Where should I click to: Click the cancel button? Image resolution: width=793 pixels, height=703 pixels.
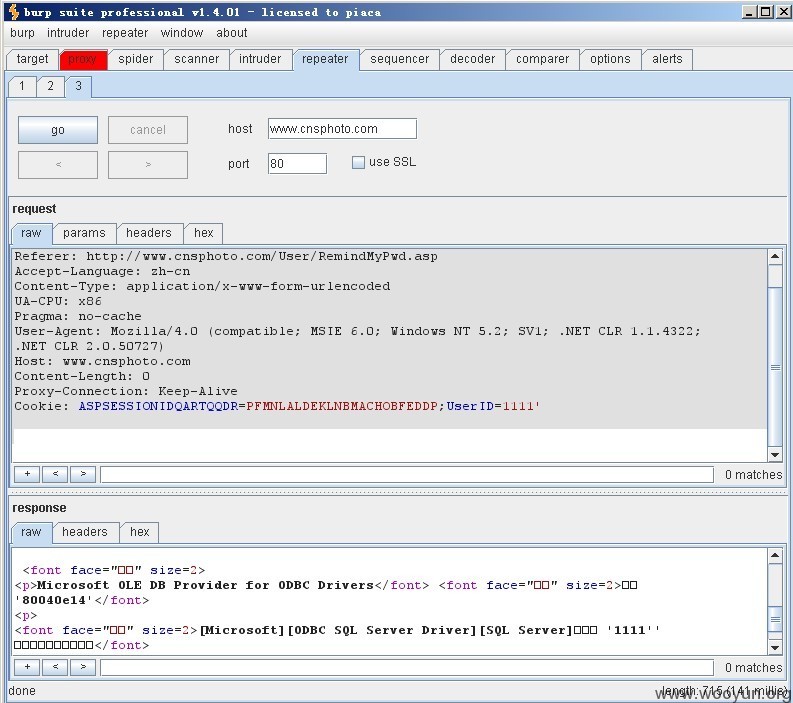click(148, 130)
